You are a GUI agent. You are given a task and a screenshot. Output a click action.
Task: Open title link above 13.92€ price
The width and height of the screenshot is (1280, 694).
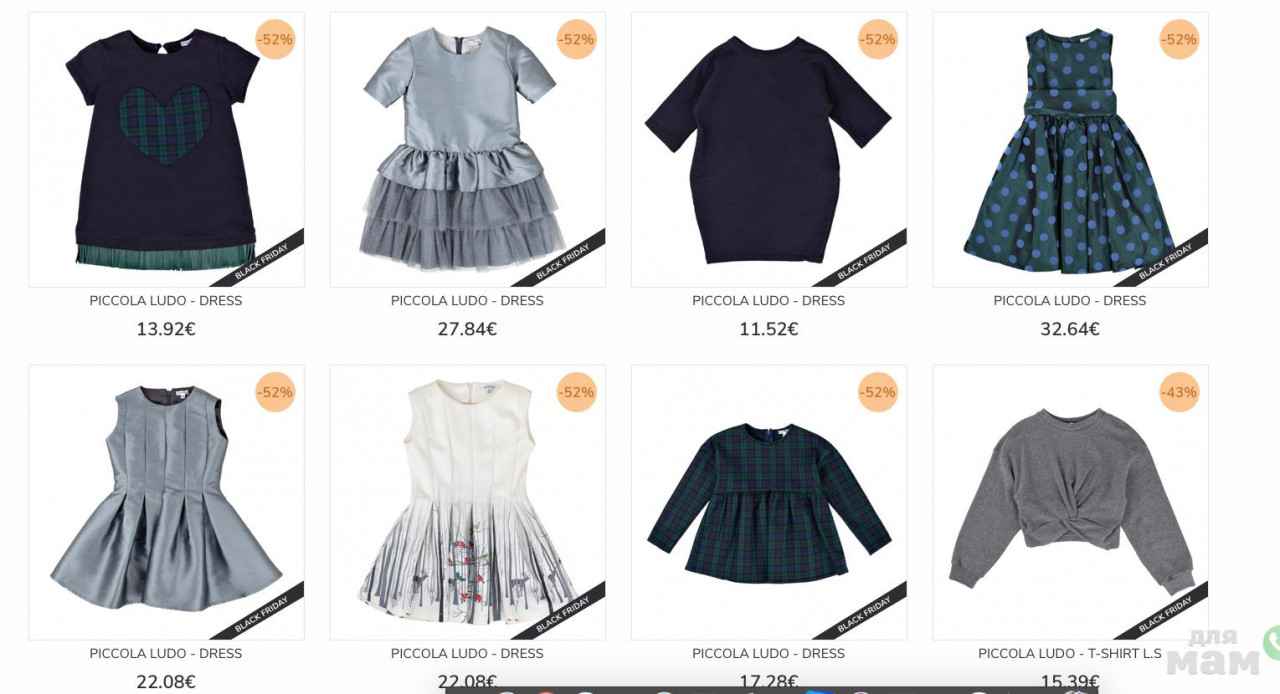pyautogui.click(x=166, y=301)
